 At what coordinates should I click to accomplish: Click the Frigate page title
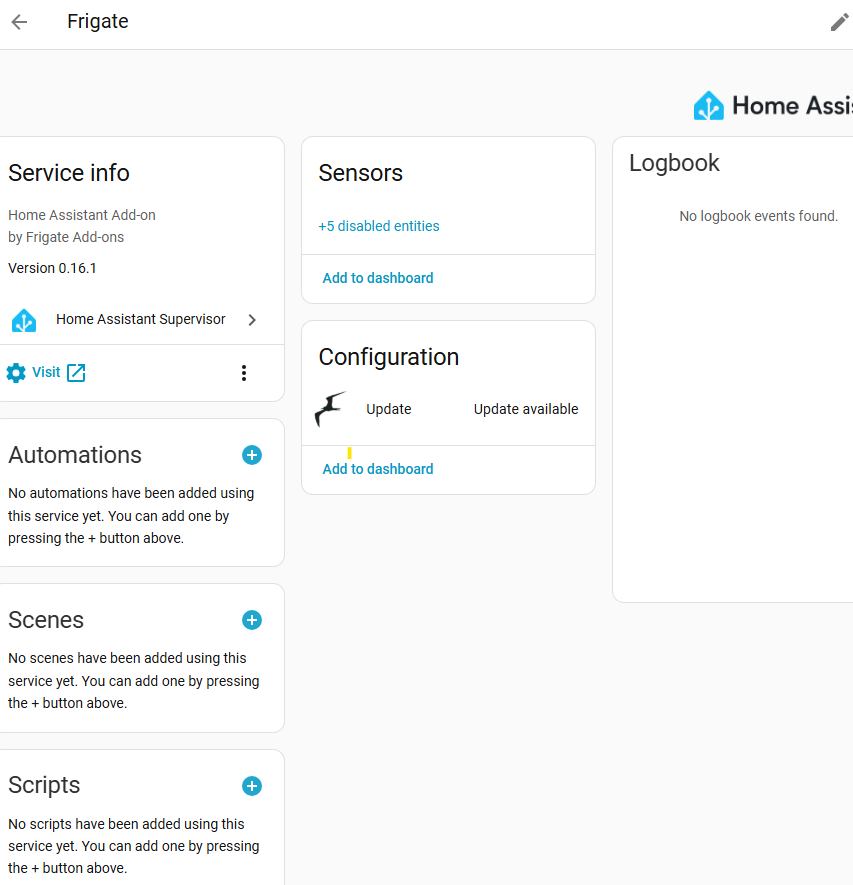(98, 22)
